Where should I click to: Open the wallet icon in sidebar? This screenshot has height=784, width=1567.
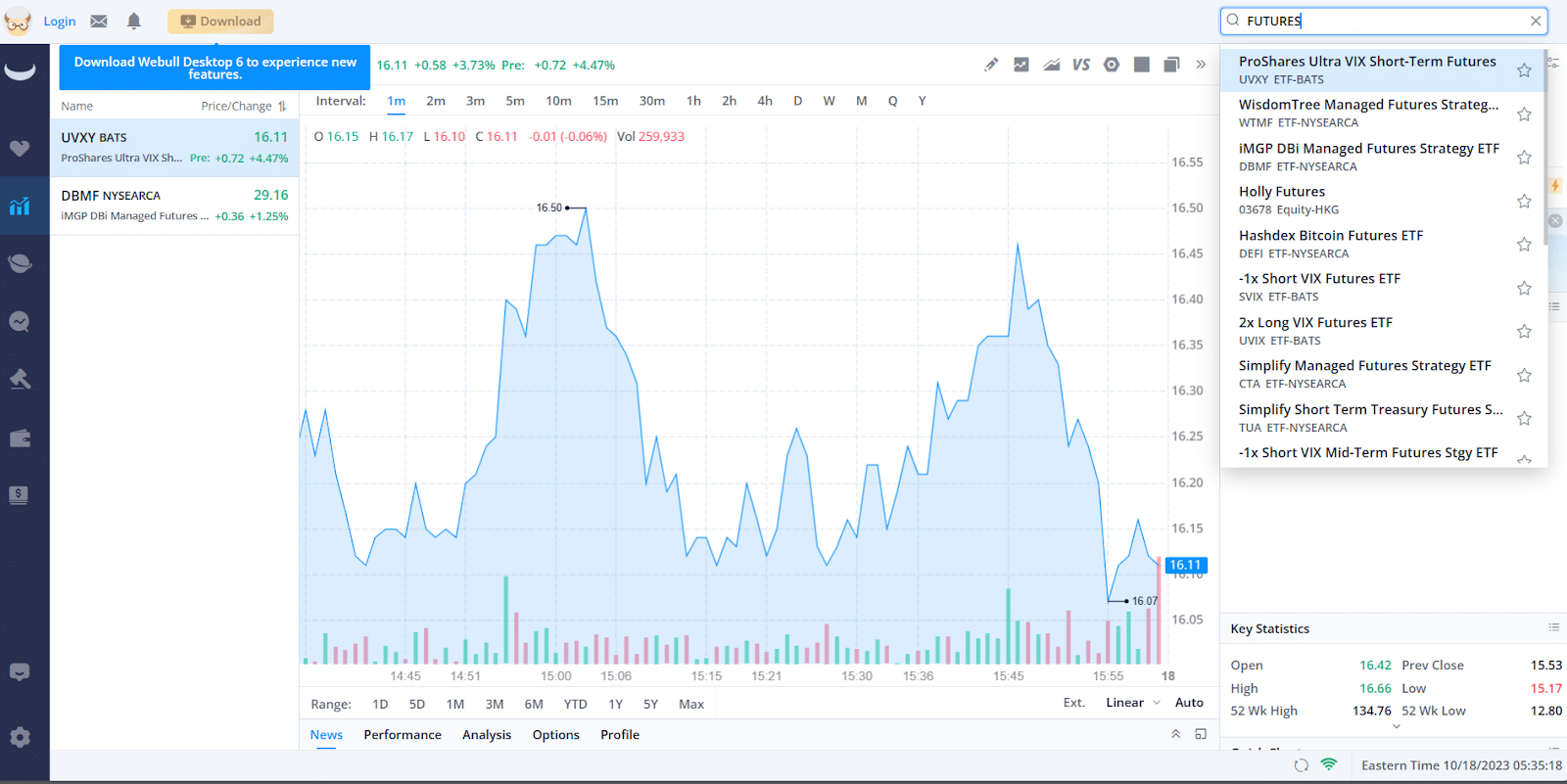[20, 438]
